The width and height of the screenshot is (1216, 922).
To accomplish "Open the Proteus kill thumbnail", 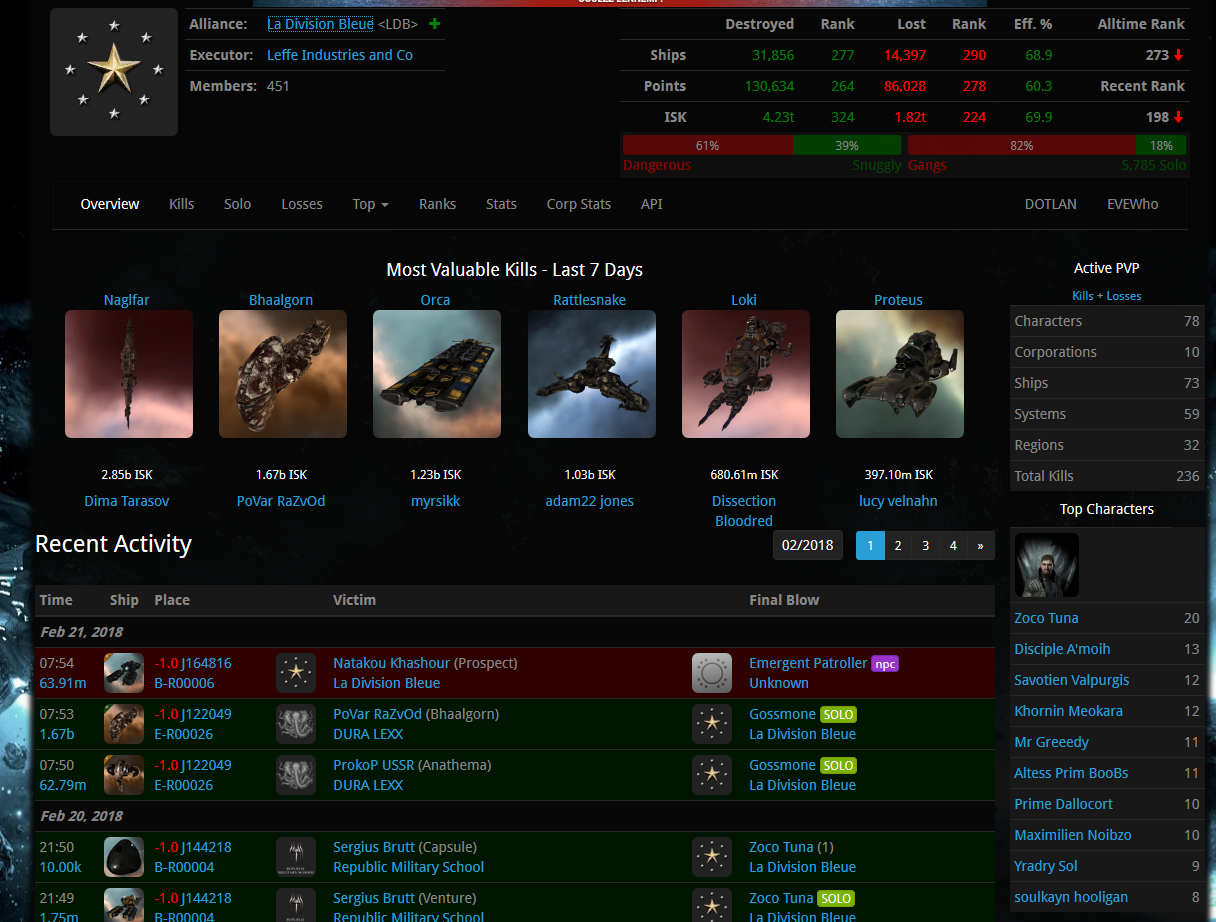I will click(900, 374).
